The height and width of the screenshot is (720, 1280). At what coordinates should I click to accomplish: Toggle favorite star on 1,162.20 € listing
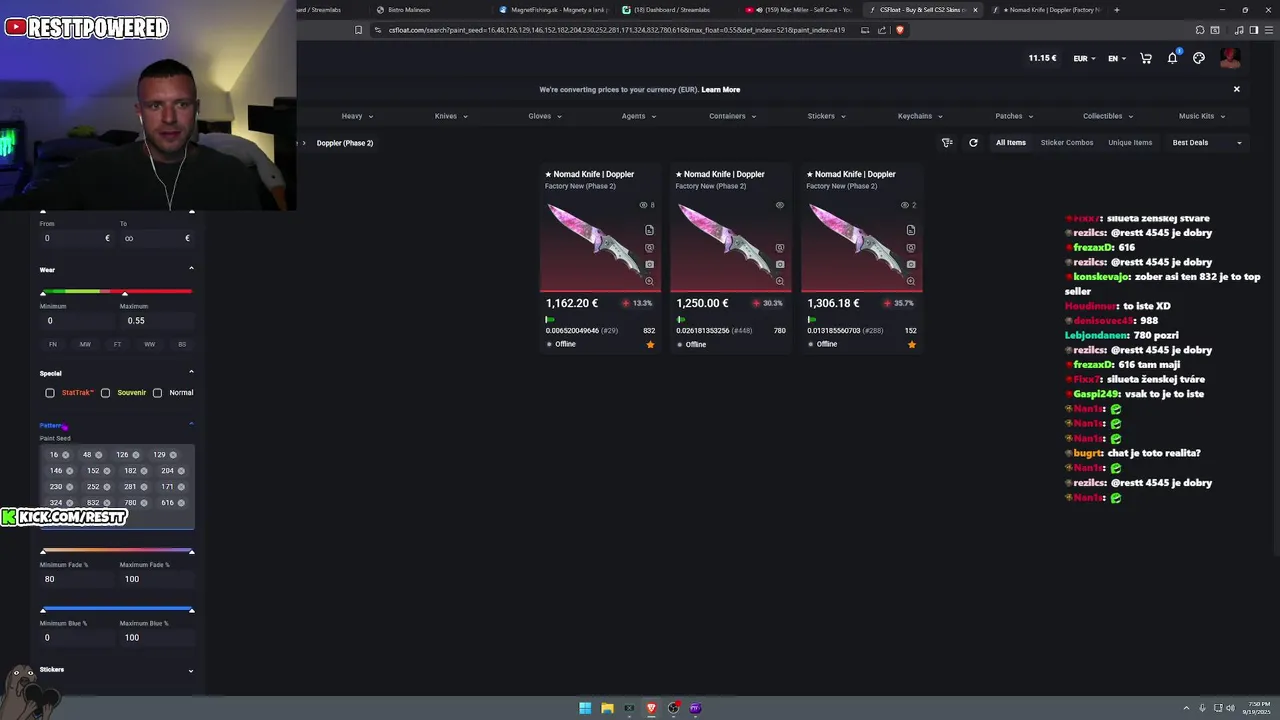pos(650,344)
